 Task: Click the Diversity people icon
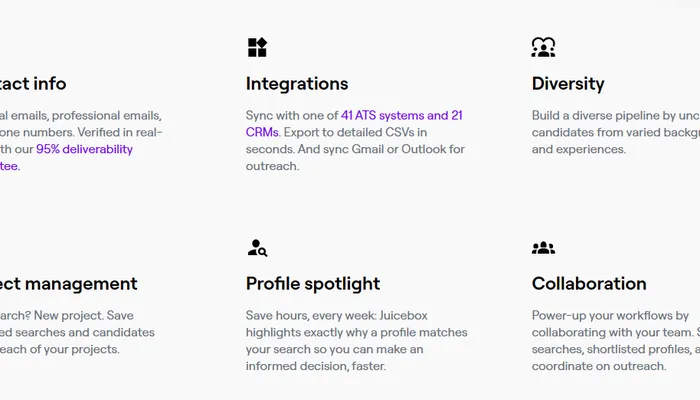tap(543, 47)
